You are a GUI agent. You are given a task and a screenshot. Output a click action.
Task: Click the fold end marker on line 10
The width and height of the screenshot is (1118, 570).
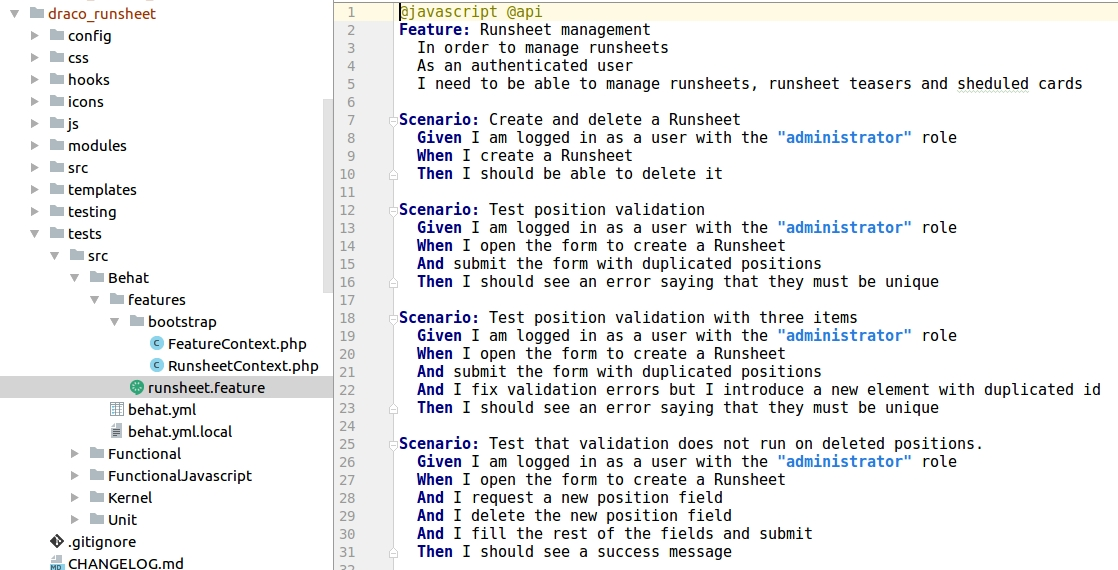[393, 174]
